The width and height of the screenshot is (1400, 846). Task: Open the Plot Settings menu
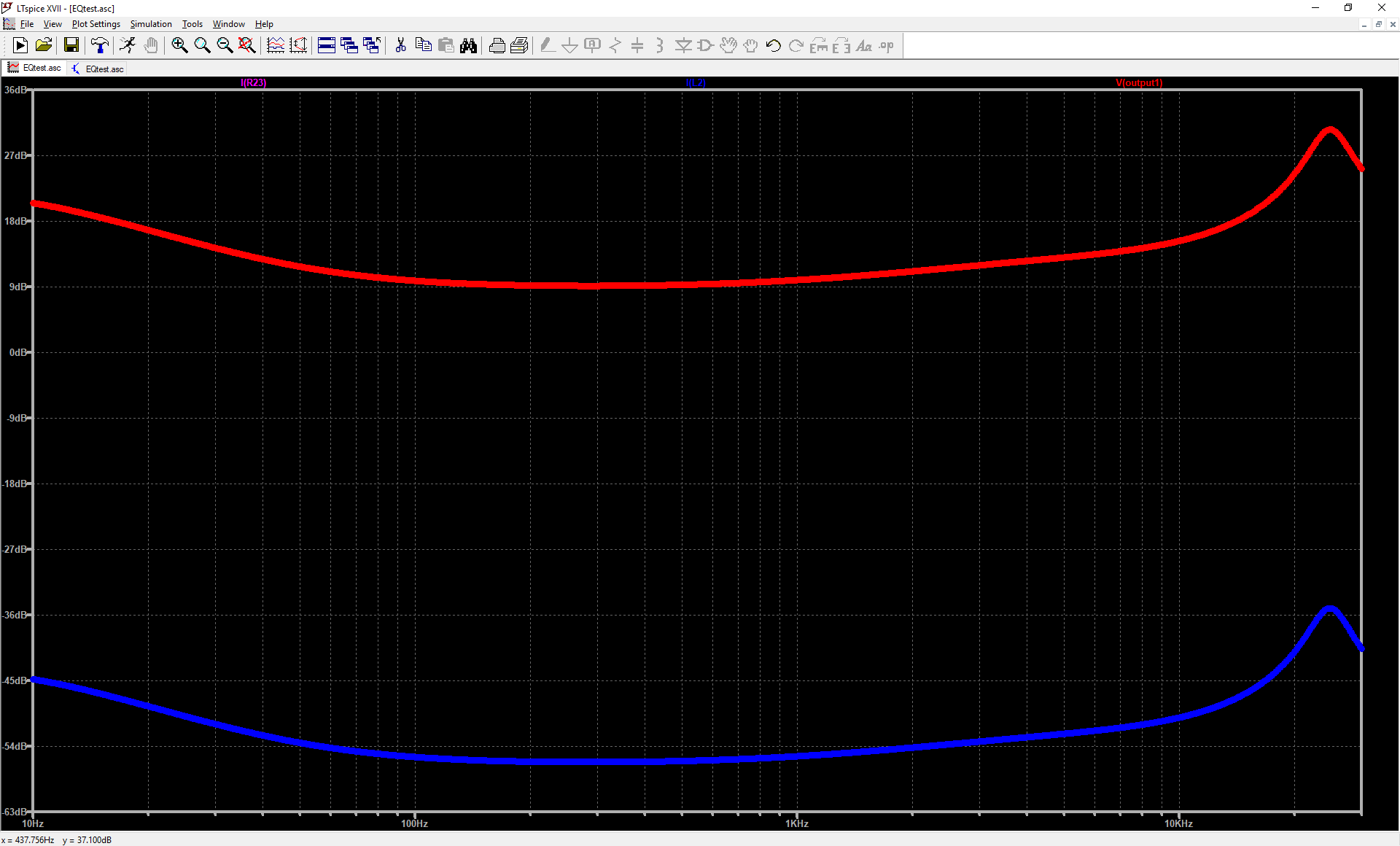(96, 24)
